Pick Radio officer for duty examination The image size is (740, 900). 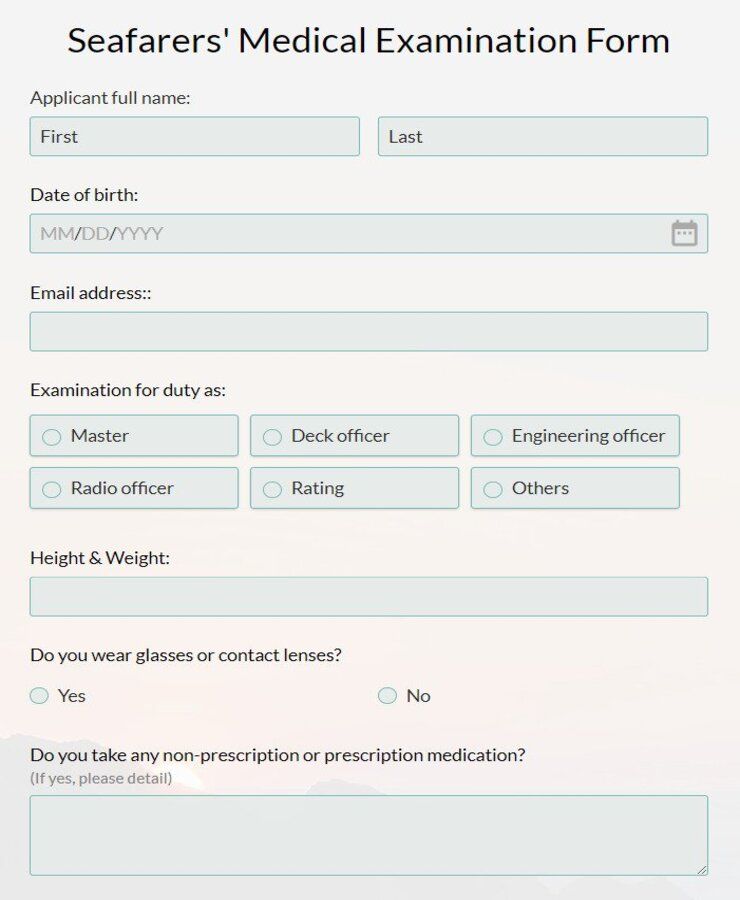coord(51,488)
